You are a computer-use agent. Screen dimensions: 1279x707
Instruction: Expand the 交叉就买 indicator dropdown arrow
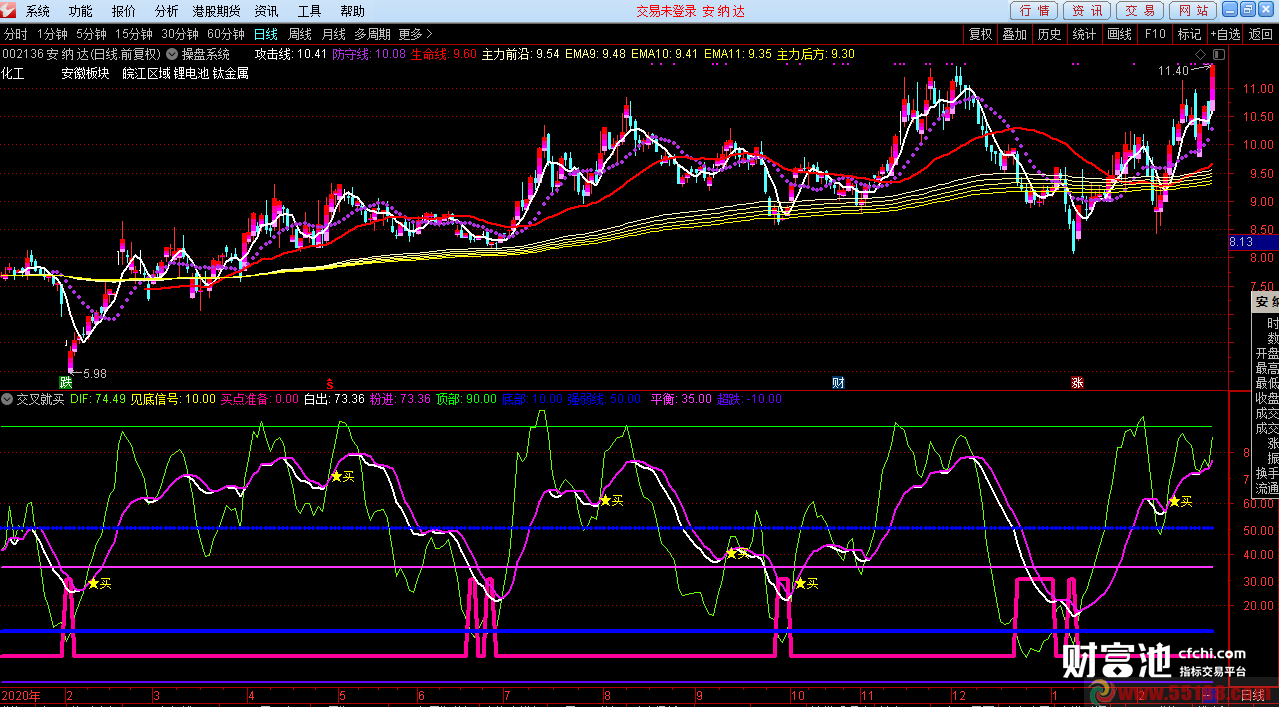click(x=8, y=398)
